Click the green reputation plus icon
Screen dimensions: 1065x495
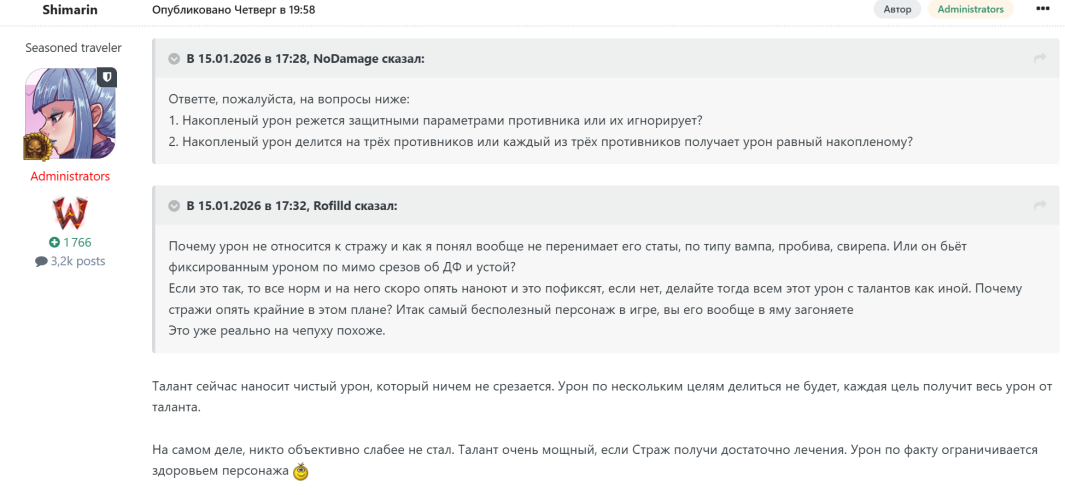(53, 243)
